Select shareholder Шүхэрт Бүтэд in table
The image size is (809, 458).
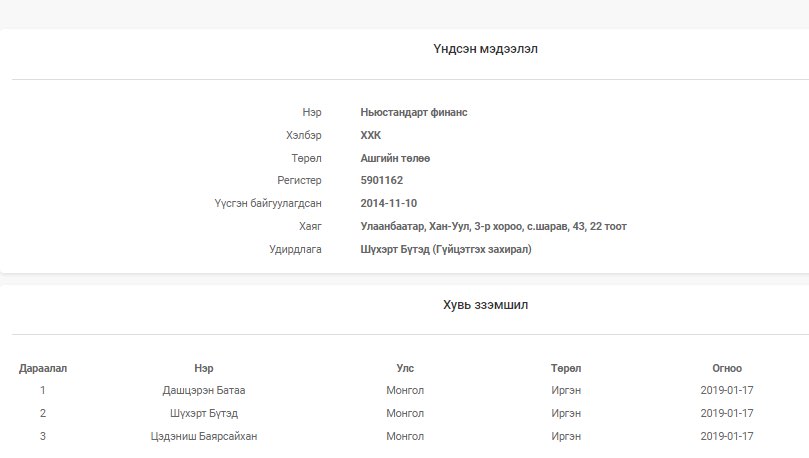coord(204,413)
